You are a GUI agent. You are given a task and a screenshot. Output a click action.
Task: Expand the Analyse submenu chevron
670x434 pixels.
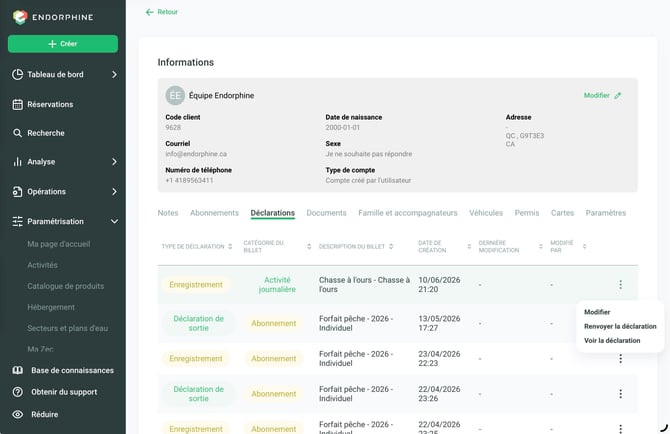tap(114, 161)
